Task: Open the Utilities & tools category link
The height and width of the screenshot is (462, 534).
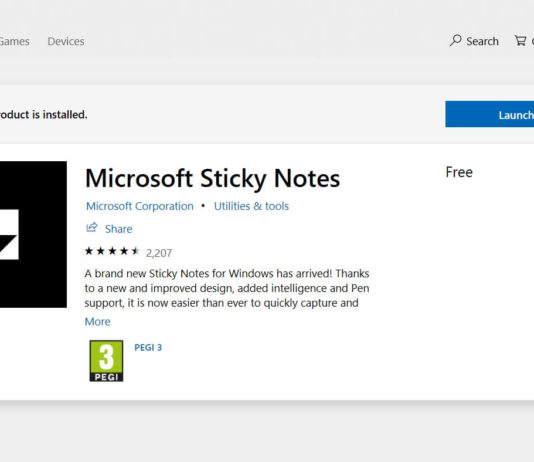Action: pos(251,206)
